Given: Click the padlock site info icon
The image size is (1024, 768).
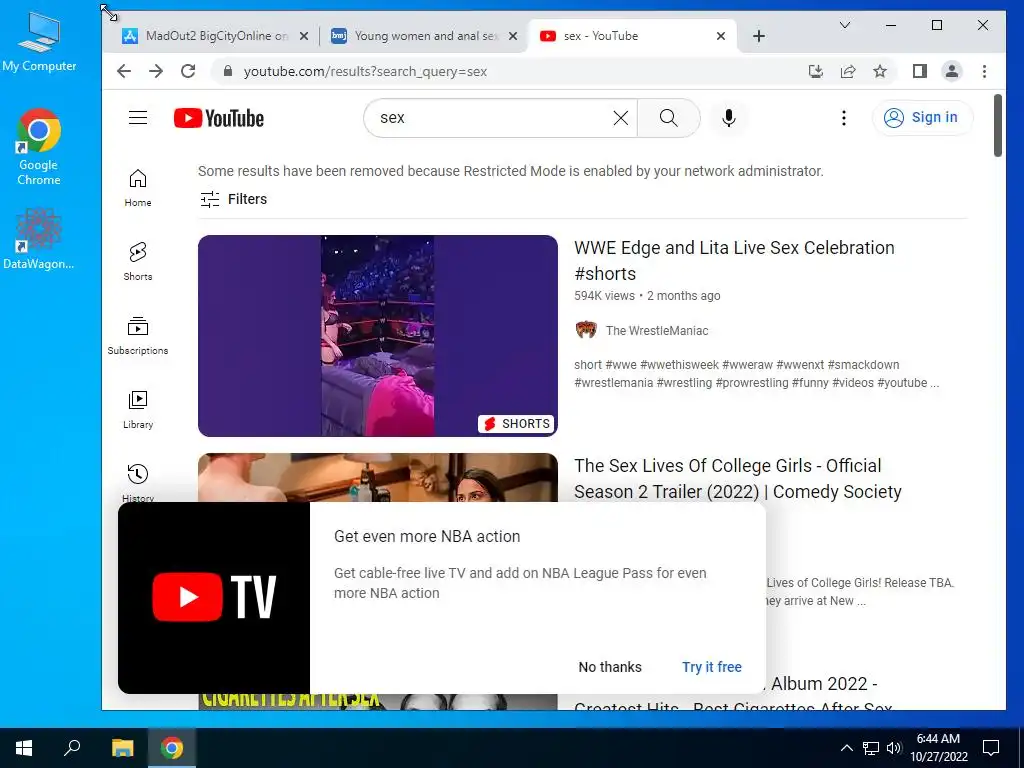Looking at the screenshot, I should click(x=227, y=71).
